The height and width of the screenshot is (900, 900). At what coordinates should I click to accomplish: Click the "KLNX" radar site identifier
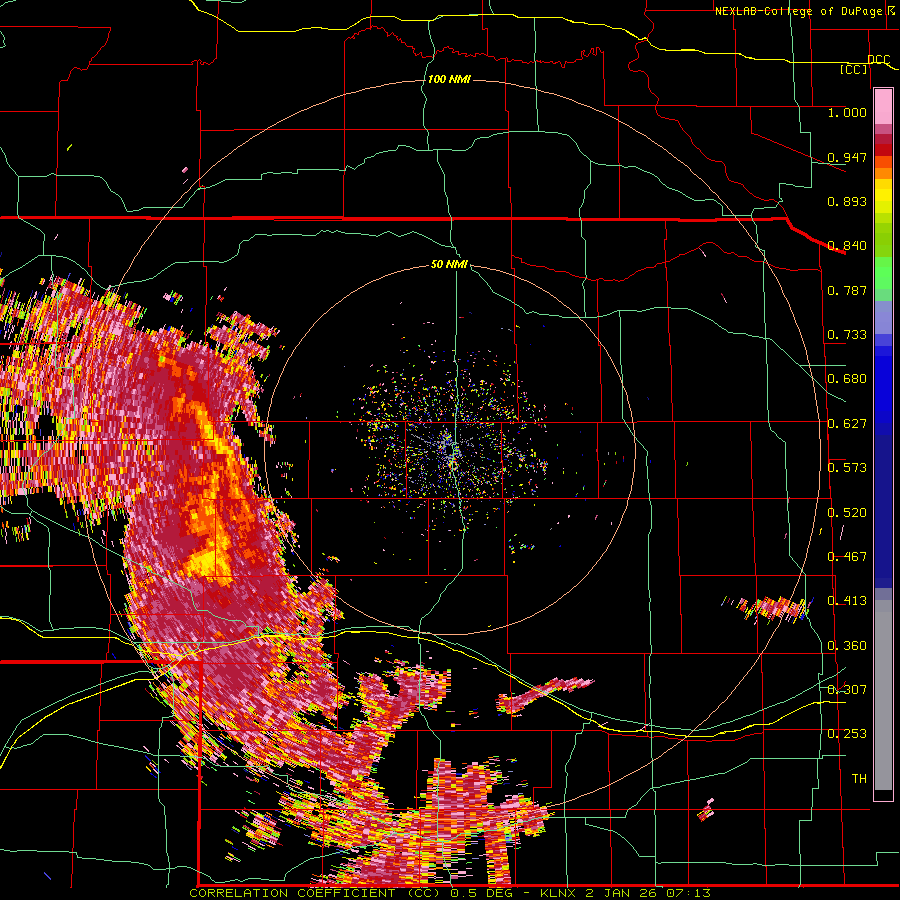560,893
